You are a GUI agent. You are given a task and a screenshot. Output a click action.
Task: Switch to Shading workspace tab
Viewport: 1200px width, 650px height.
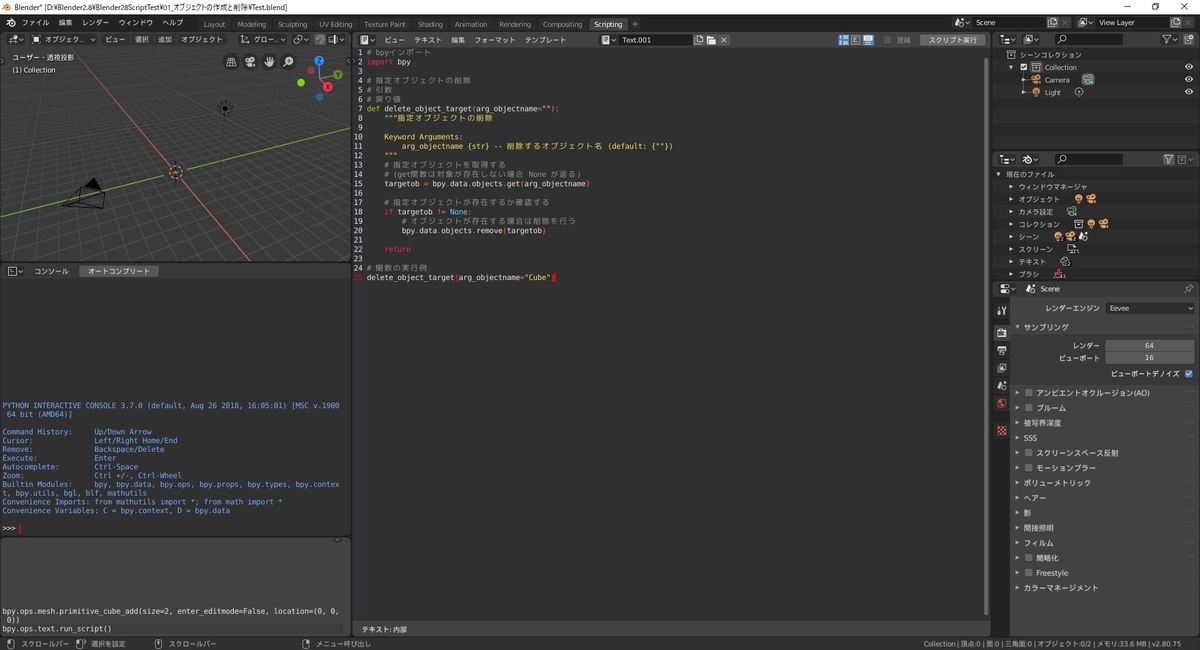(430, 24)
